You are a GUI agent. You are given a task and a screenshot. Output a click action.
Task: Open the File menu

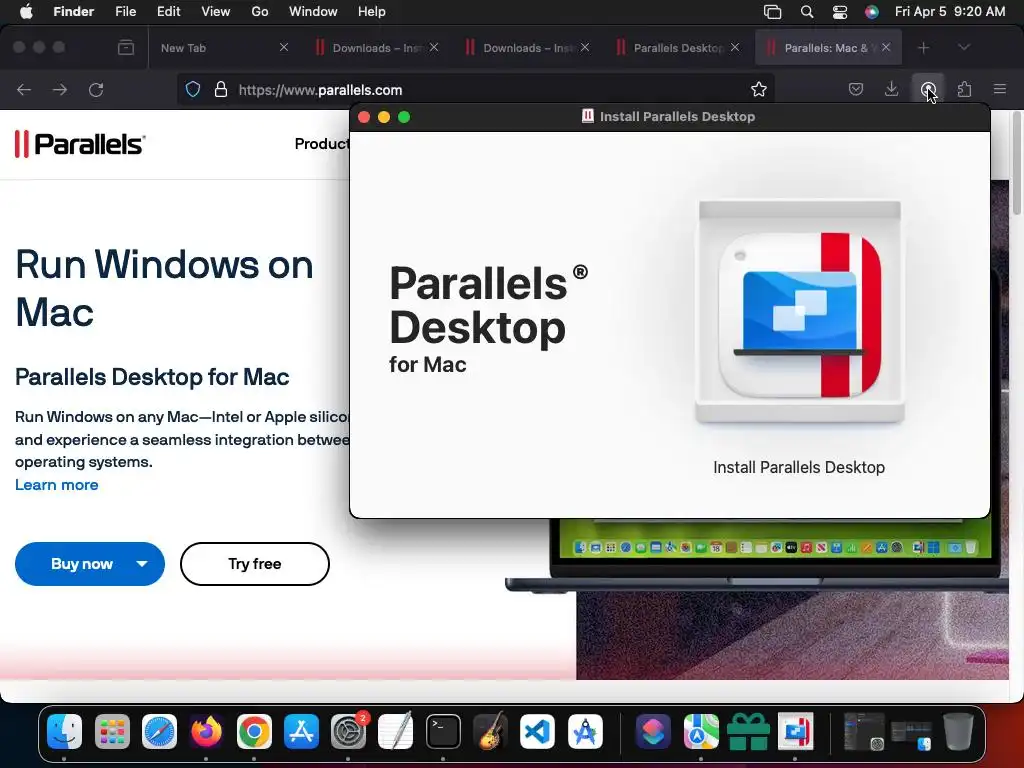[125, 12]
